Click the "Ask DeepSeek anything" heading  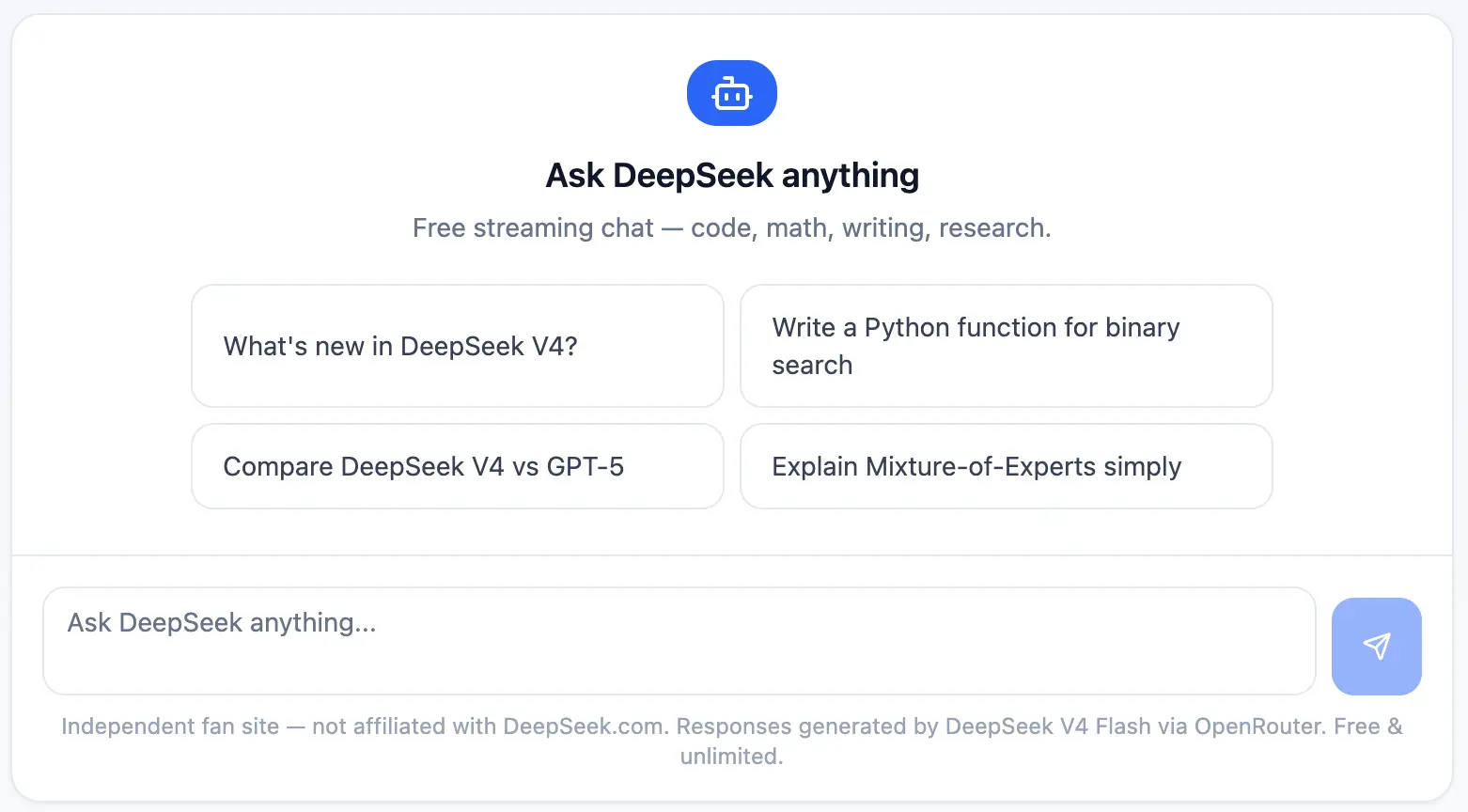(x=732, y=176)
